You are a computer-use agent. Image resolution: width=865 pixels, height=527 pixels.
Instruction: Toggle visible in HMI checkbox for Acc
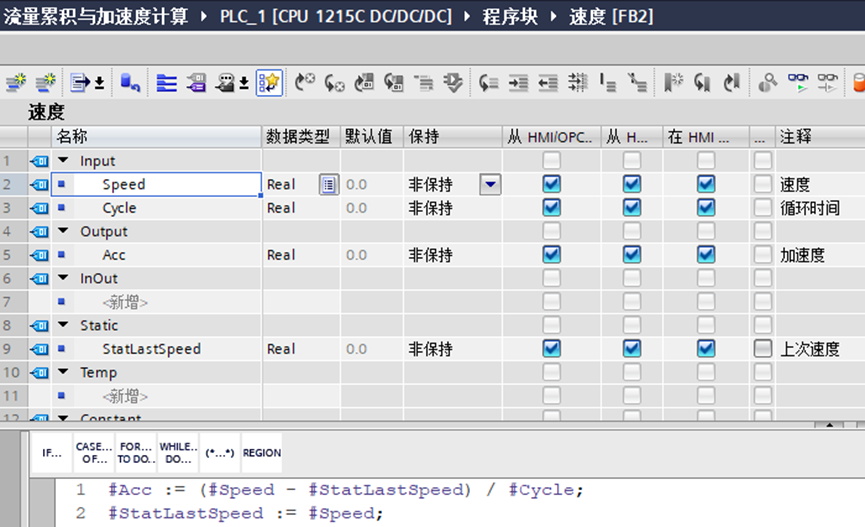click(x=706, y=254)
